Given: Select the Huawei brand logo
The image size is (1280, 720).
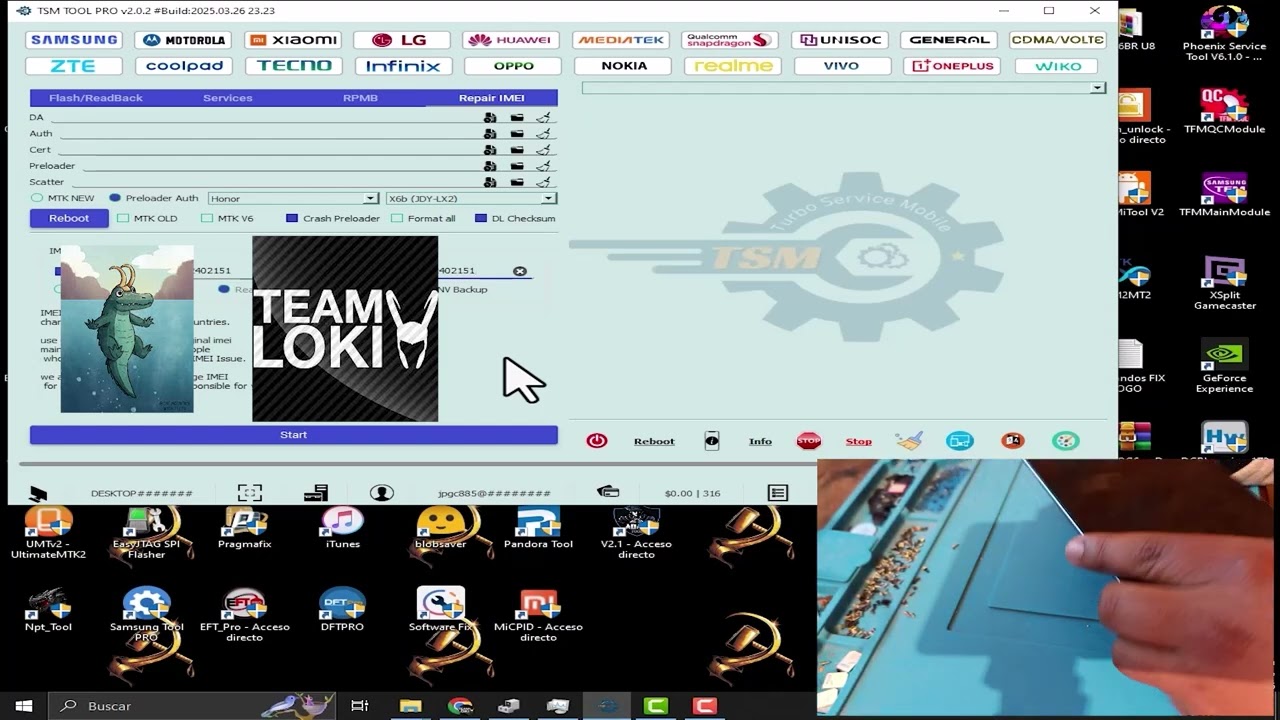Looking at the screenshot, I should click(511, 40).
